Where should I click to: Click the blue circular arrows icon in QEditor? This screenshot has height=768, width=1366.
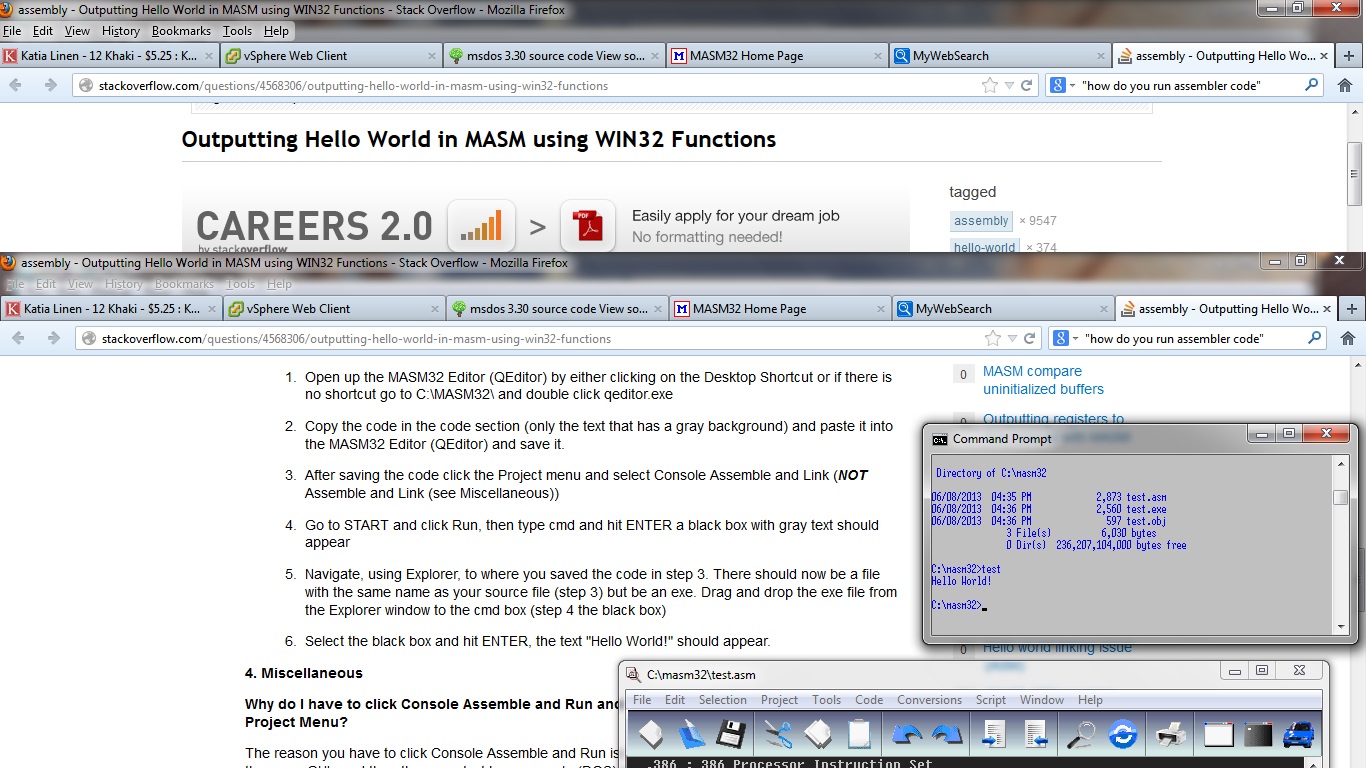[1122, 735]
